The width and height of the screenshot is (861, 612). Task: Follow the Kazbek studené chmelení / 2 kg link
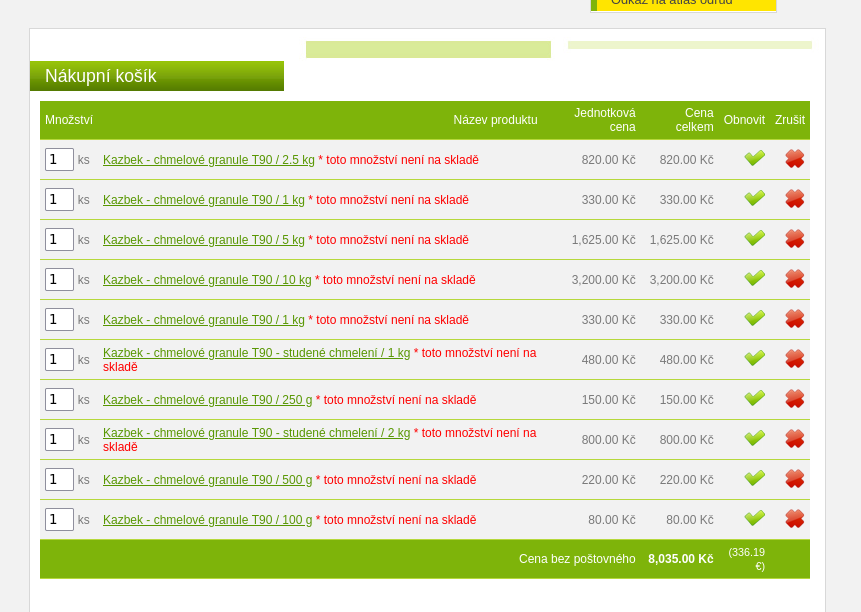point(256,433)
